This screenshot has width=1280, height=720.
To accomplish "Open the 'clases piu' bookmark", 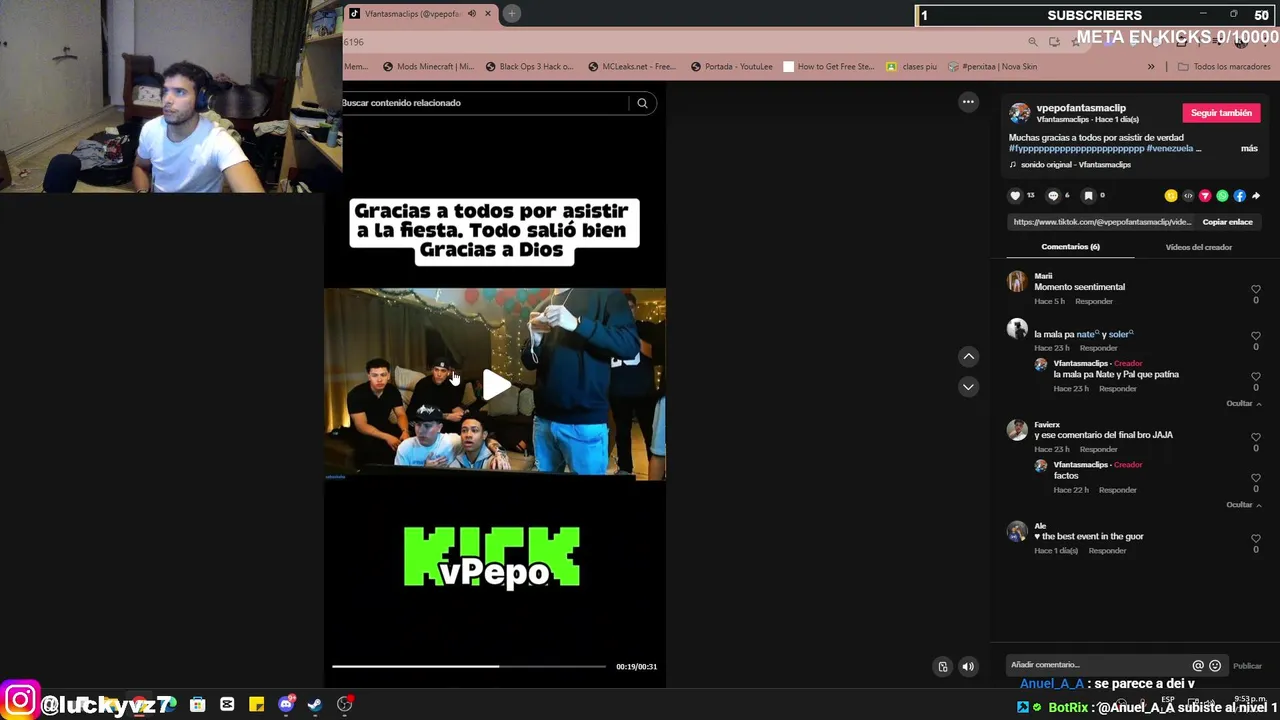I will click(x=912, y=67).
